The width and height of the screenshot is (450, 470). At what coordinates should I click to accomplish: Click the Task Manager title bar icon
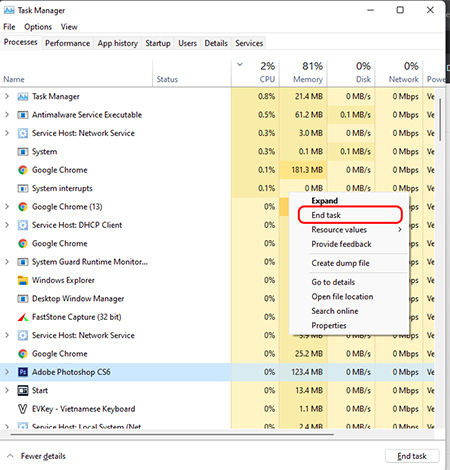[x=9, y=10]
